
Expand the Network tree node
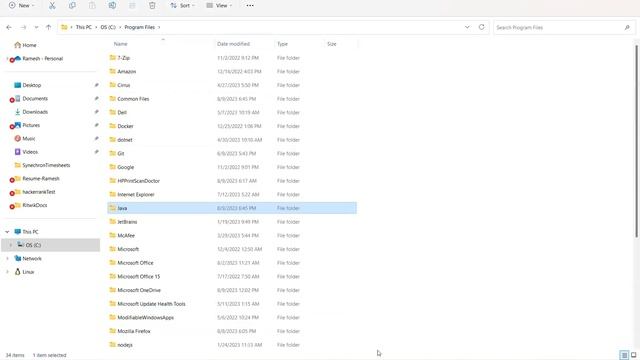(7, 259)
